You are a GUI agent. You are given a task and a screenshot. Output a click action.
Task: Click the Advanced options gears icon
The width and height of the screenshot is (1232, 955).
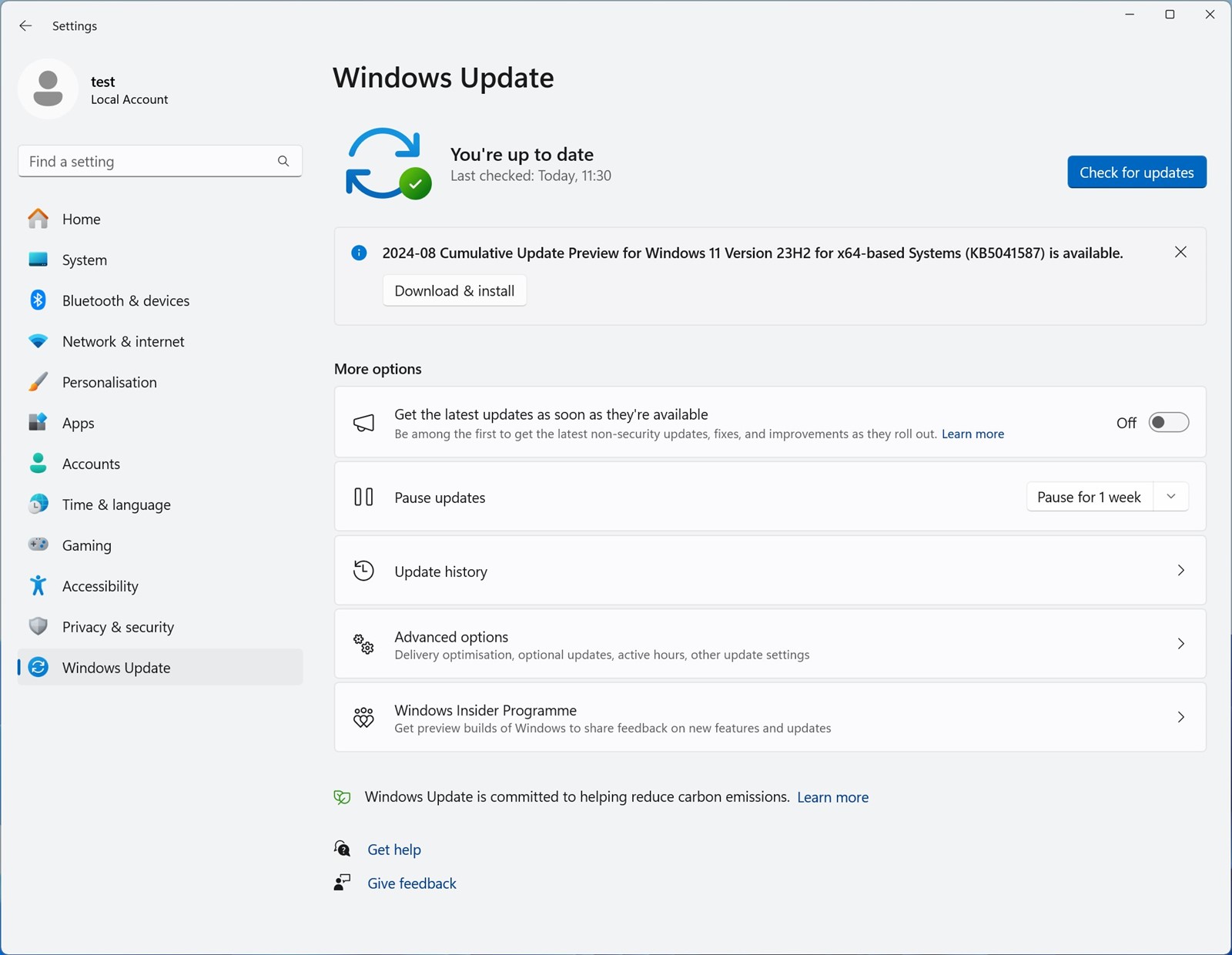click(x=363, y=644)
